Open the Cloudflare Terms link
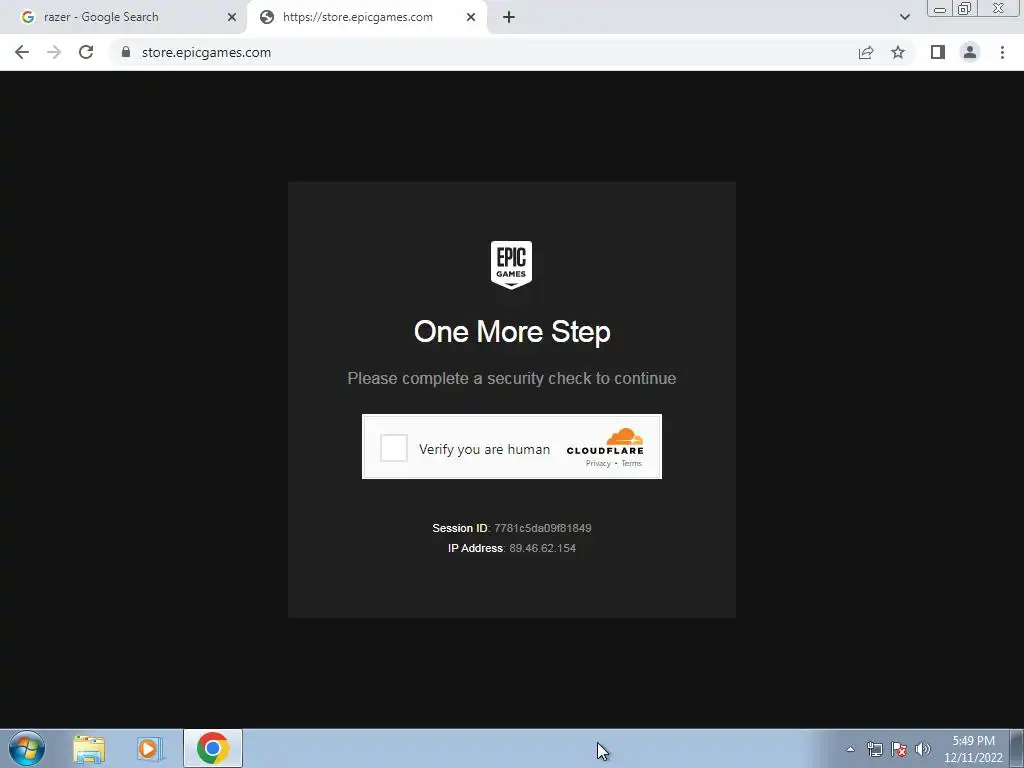Image resolution: width=1024 pixels, height=768 pixels. (632, 464)
